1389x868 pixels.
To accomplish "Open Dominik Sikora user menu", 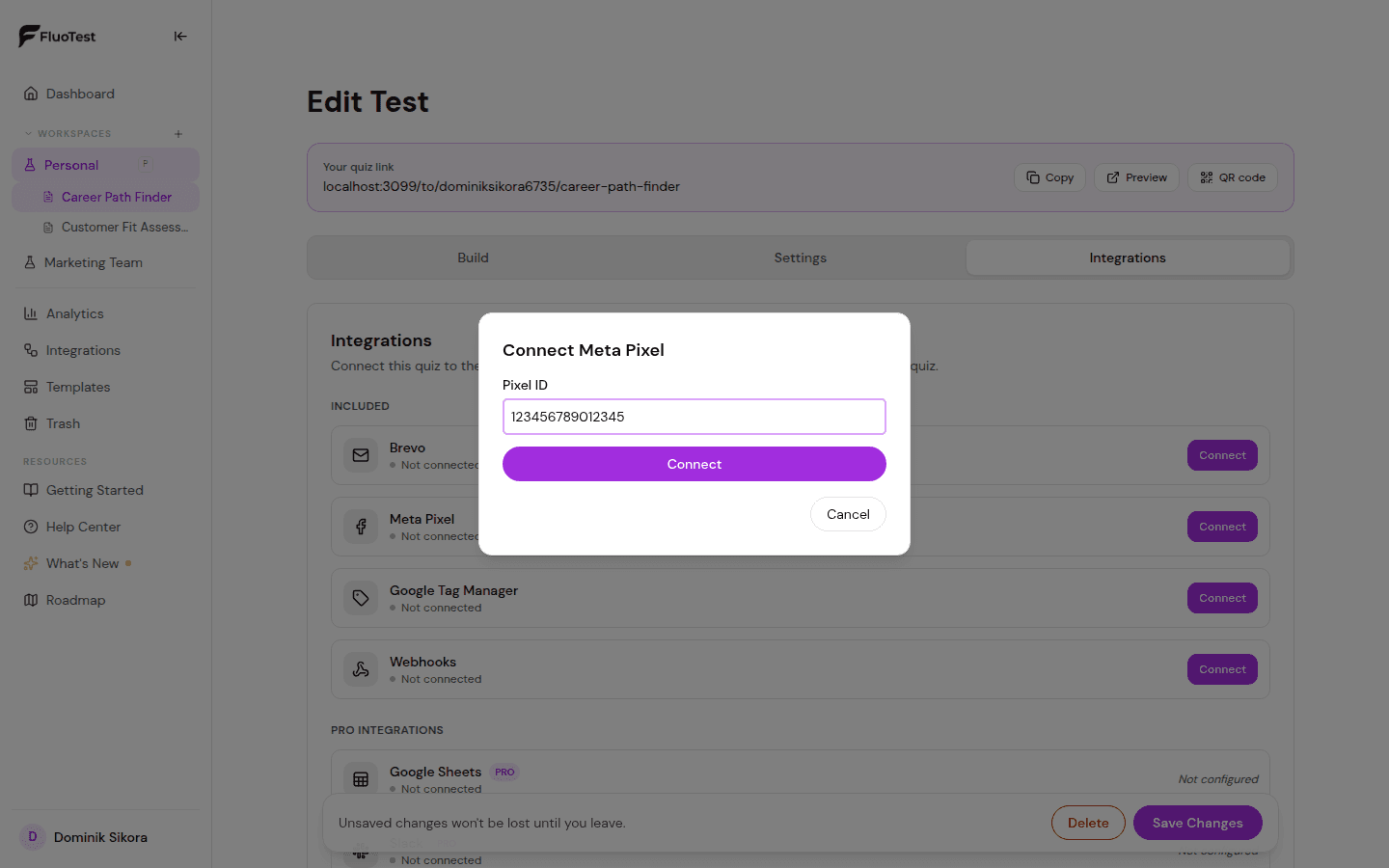I will [106, 837].
